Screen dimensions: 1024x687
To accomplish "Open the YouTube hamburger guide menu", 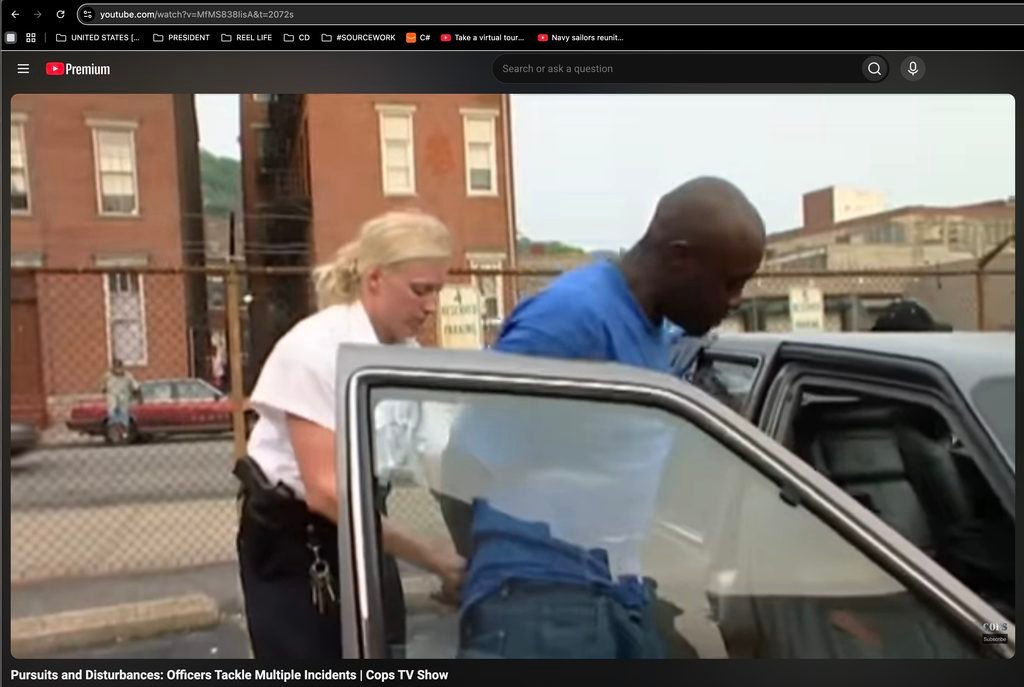I will point(23,69).
